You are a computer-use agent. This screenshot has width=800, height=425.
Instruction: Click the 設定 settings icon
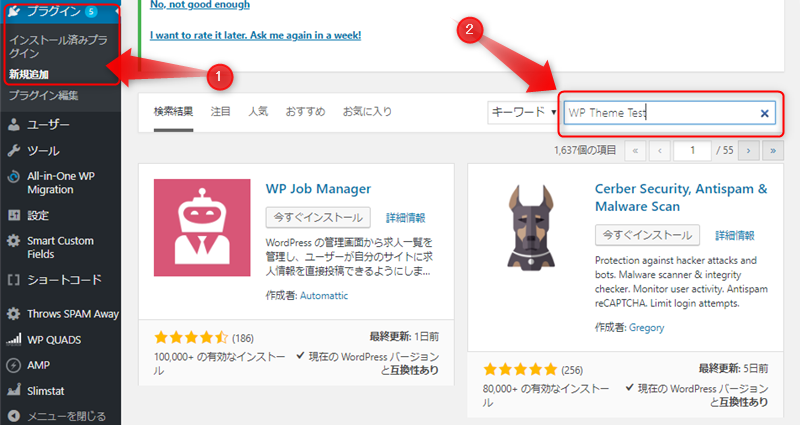tap(14, 215)
